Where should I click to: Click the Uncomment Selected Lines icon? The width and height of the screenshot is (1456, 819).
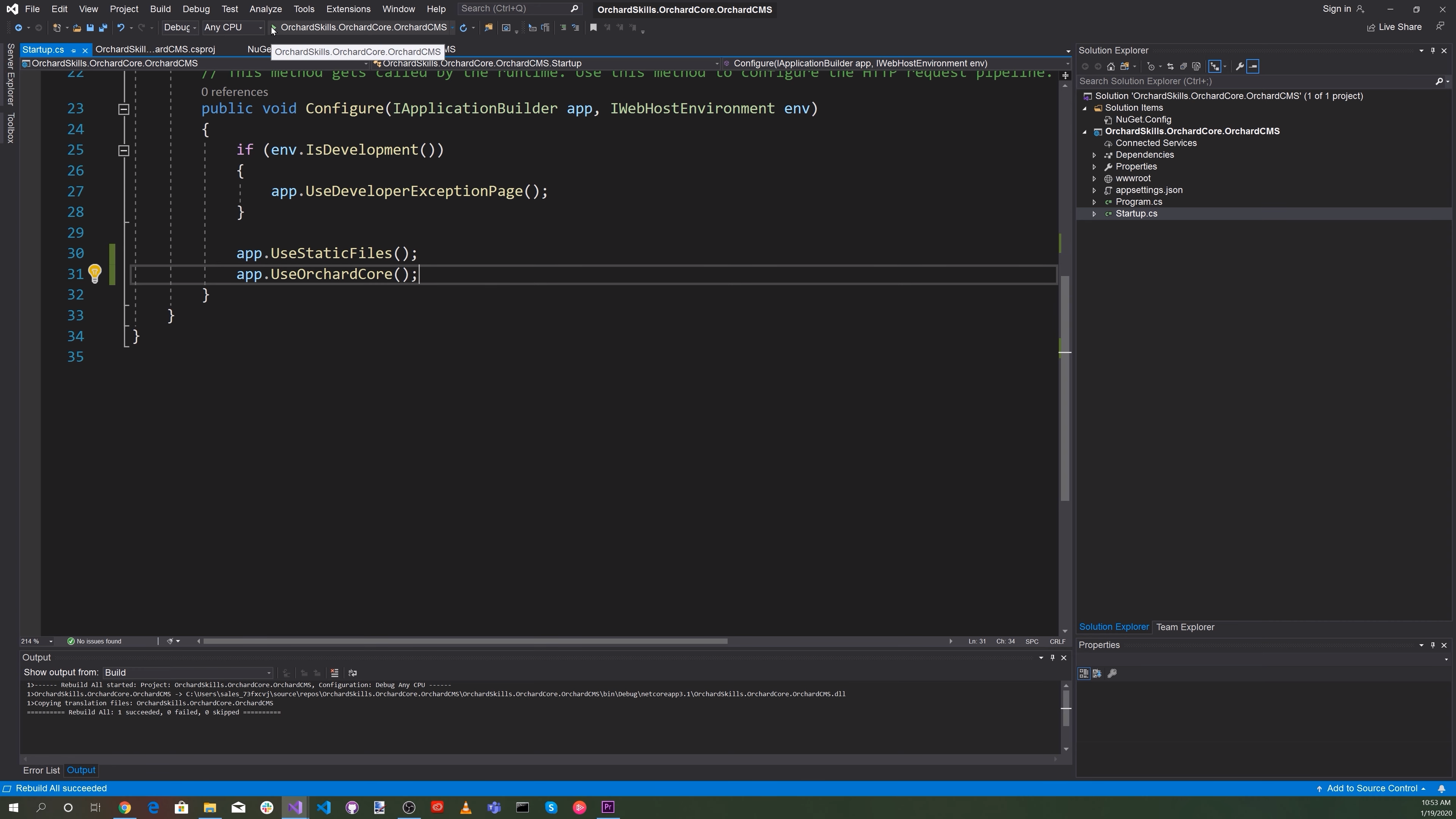click(576, 28)
